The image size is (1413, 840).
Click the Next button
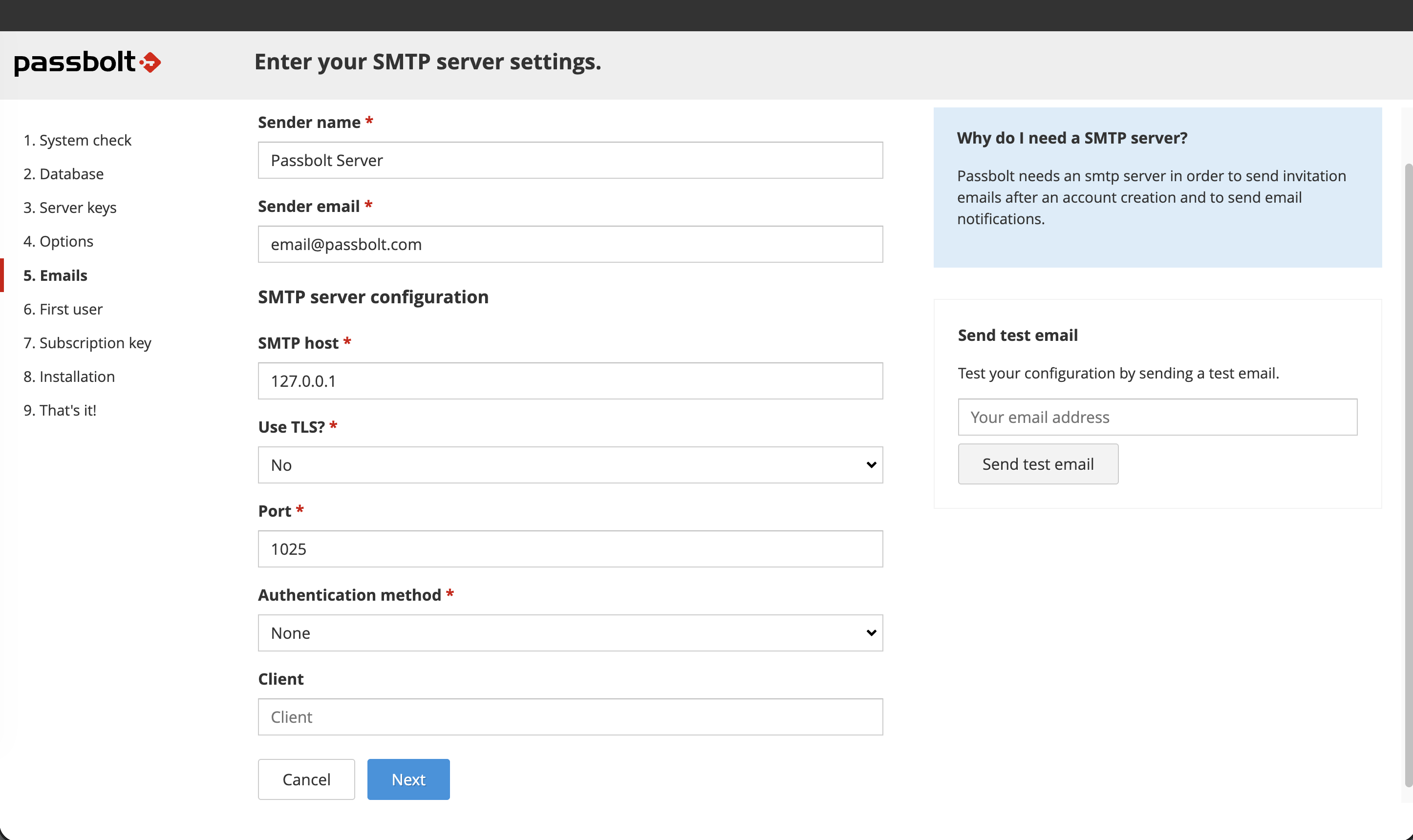[x=408, y=779]
